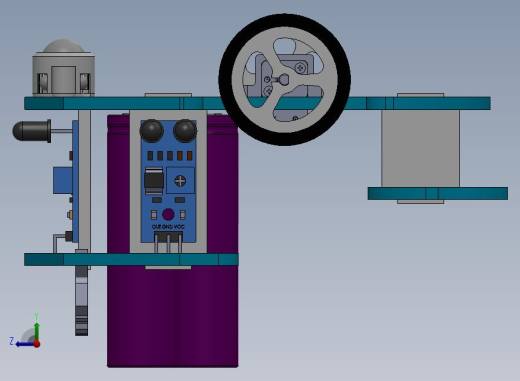Select the black IC chip on blue board
Screen dimensions: 520x381
pos(154,181)
